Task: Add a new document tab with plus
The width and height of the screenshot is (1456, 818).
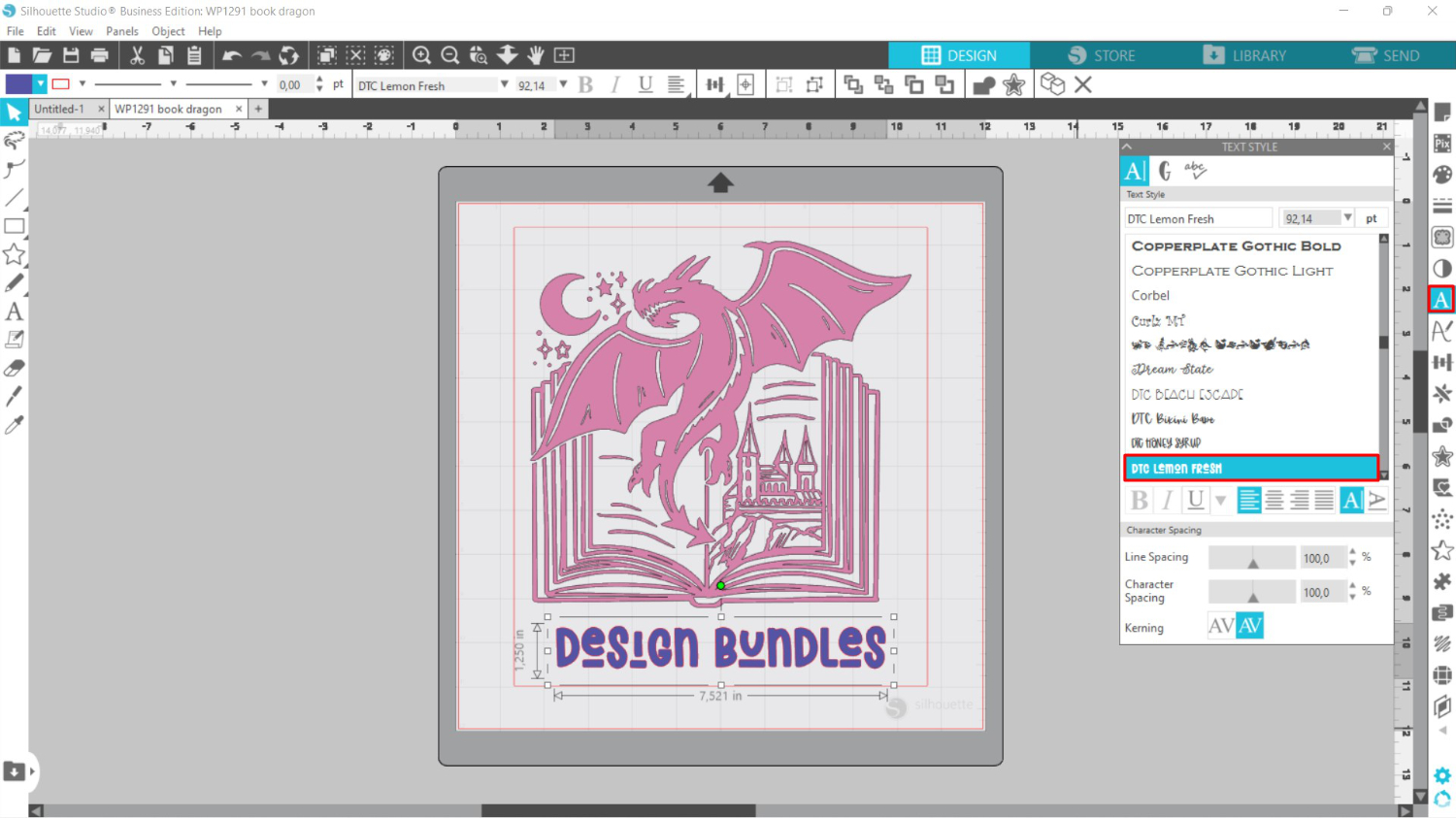Action: coord(258,109)
